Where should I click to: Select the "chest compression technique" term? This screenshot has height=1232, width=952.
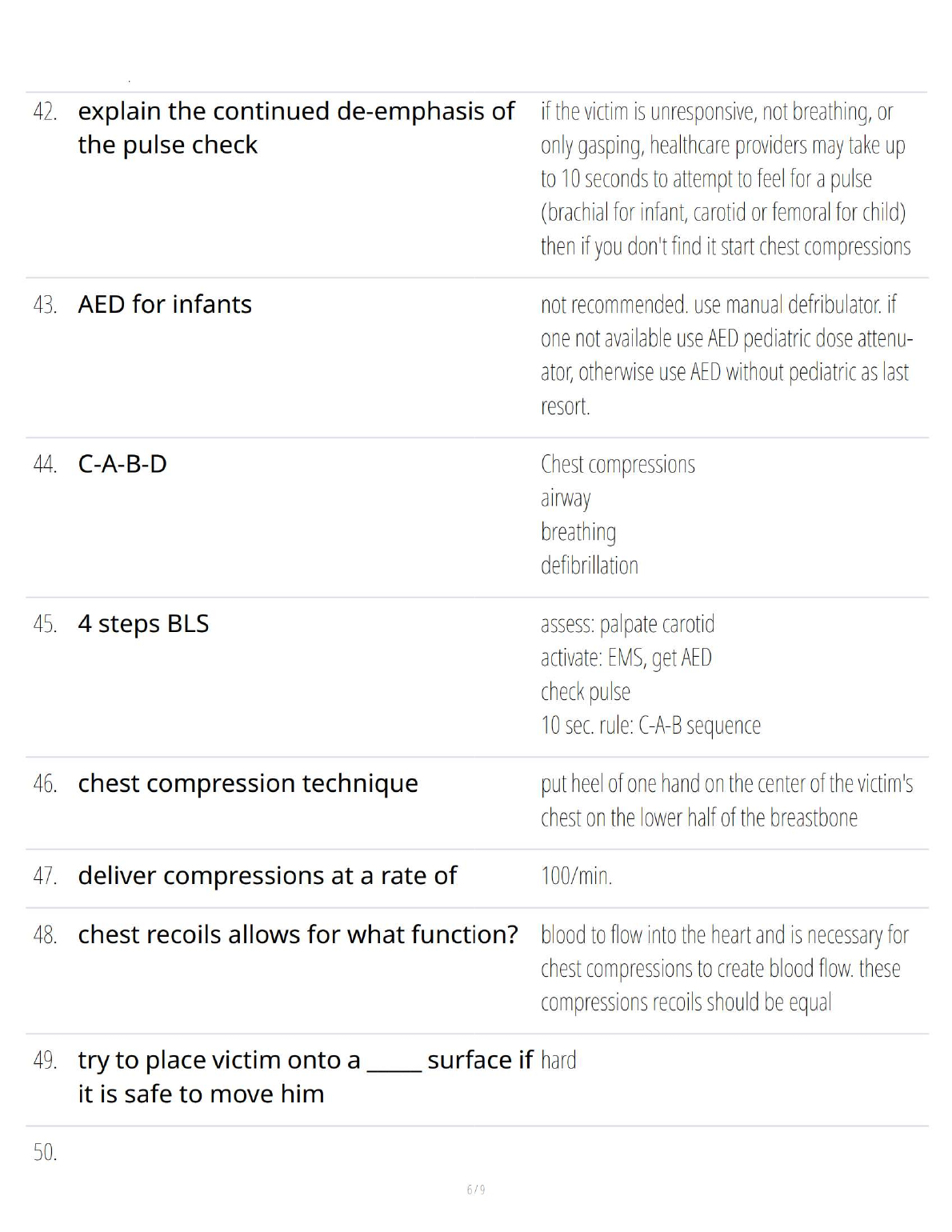click(248, 783)
